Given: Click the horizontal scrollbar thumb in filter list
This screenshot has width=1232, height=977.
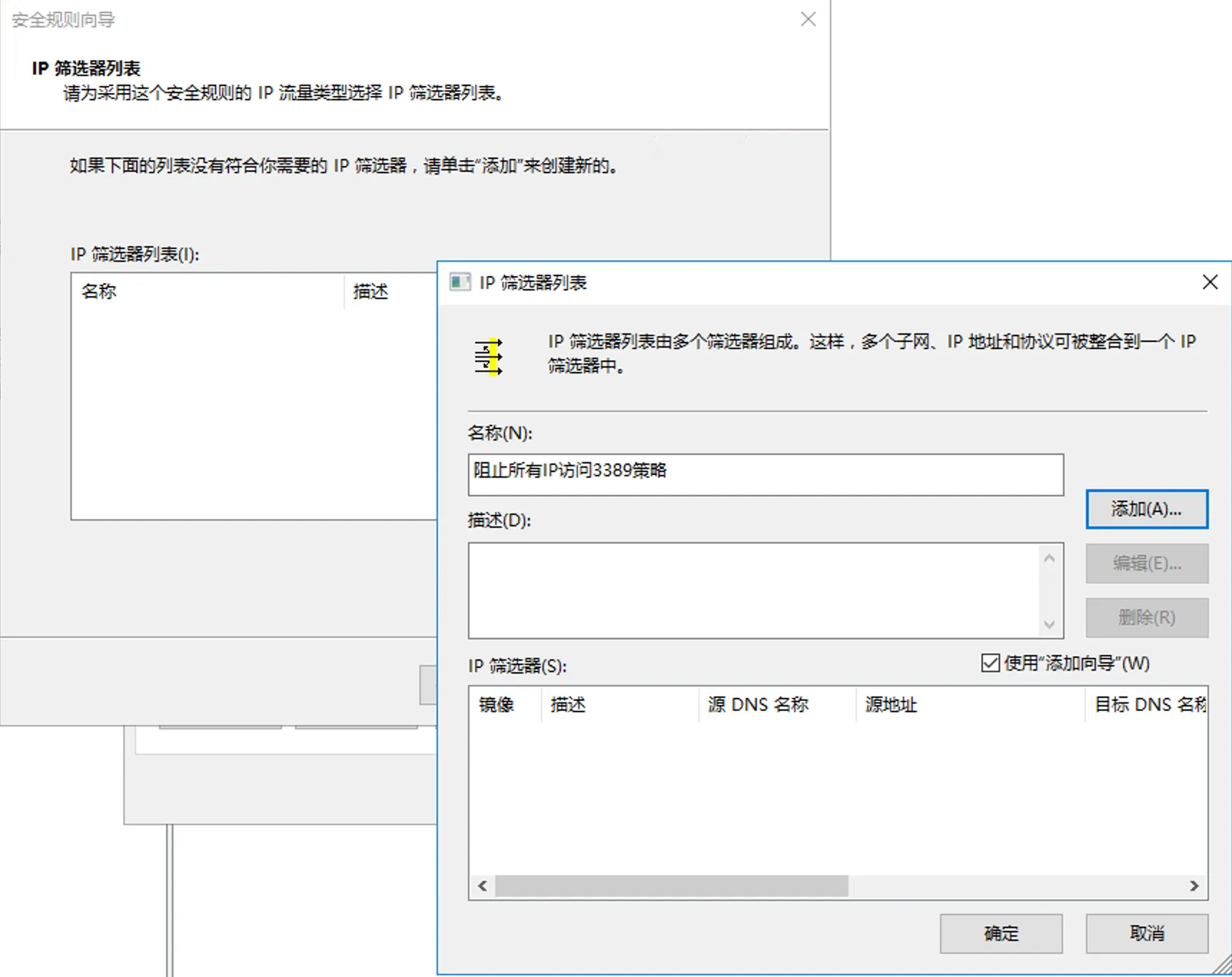Looking at the screenshot, I should point(671,885).
